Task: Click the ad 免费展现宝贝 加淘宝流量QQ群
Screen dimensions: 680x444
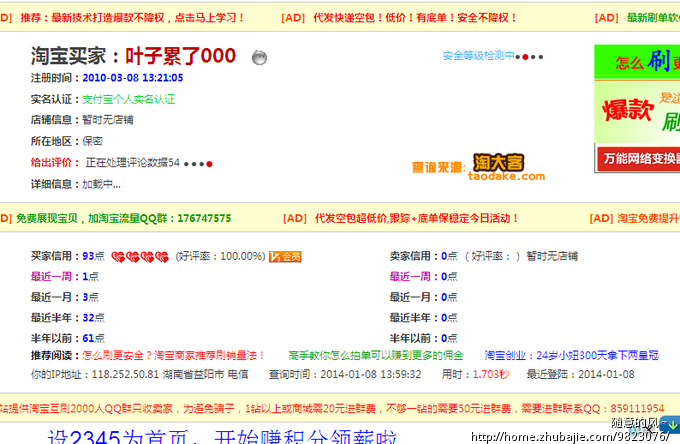Action: click(123, 218)
